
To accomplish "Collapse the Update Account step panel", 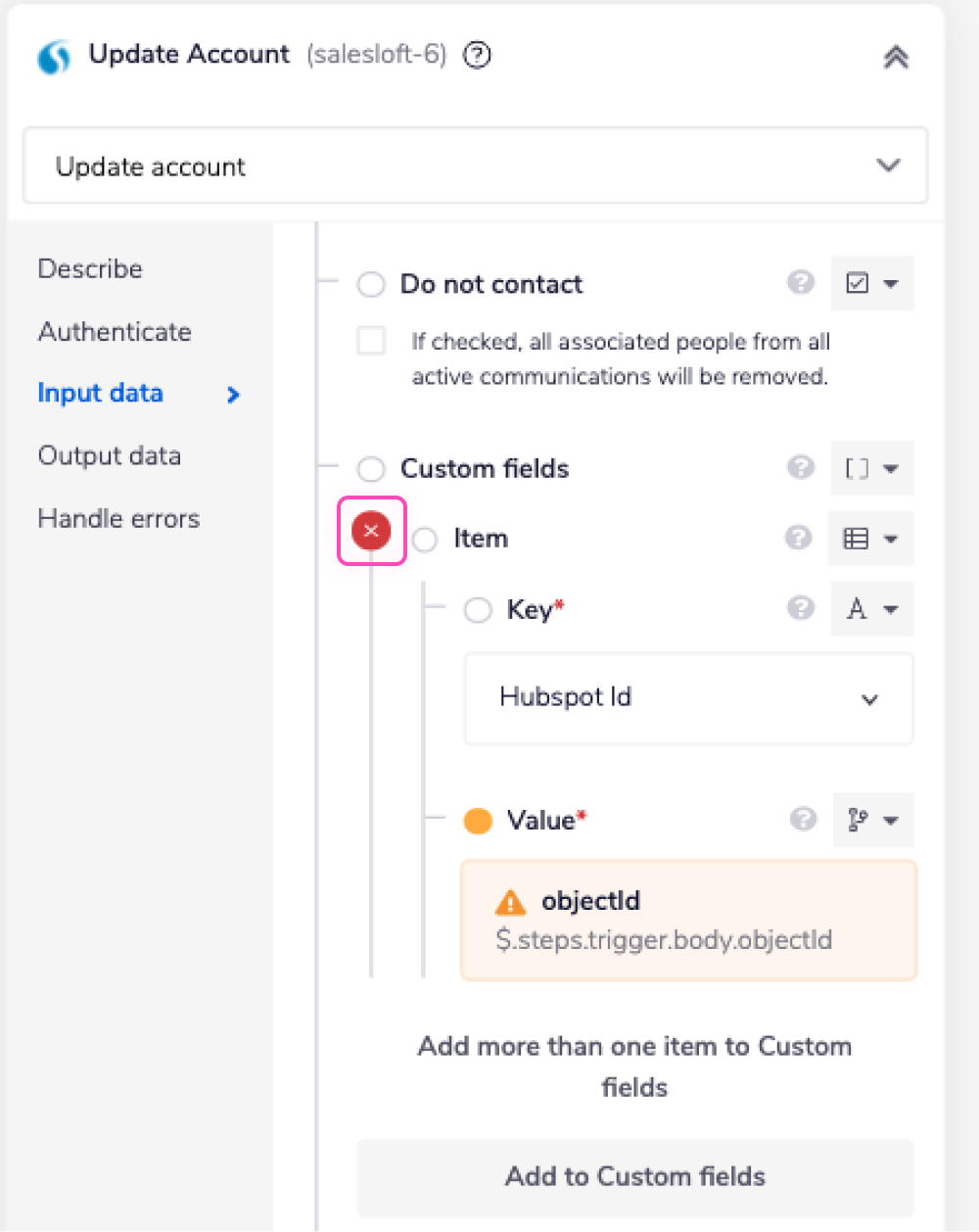I will coord(895,58).
